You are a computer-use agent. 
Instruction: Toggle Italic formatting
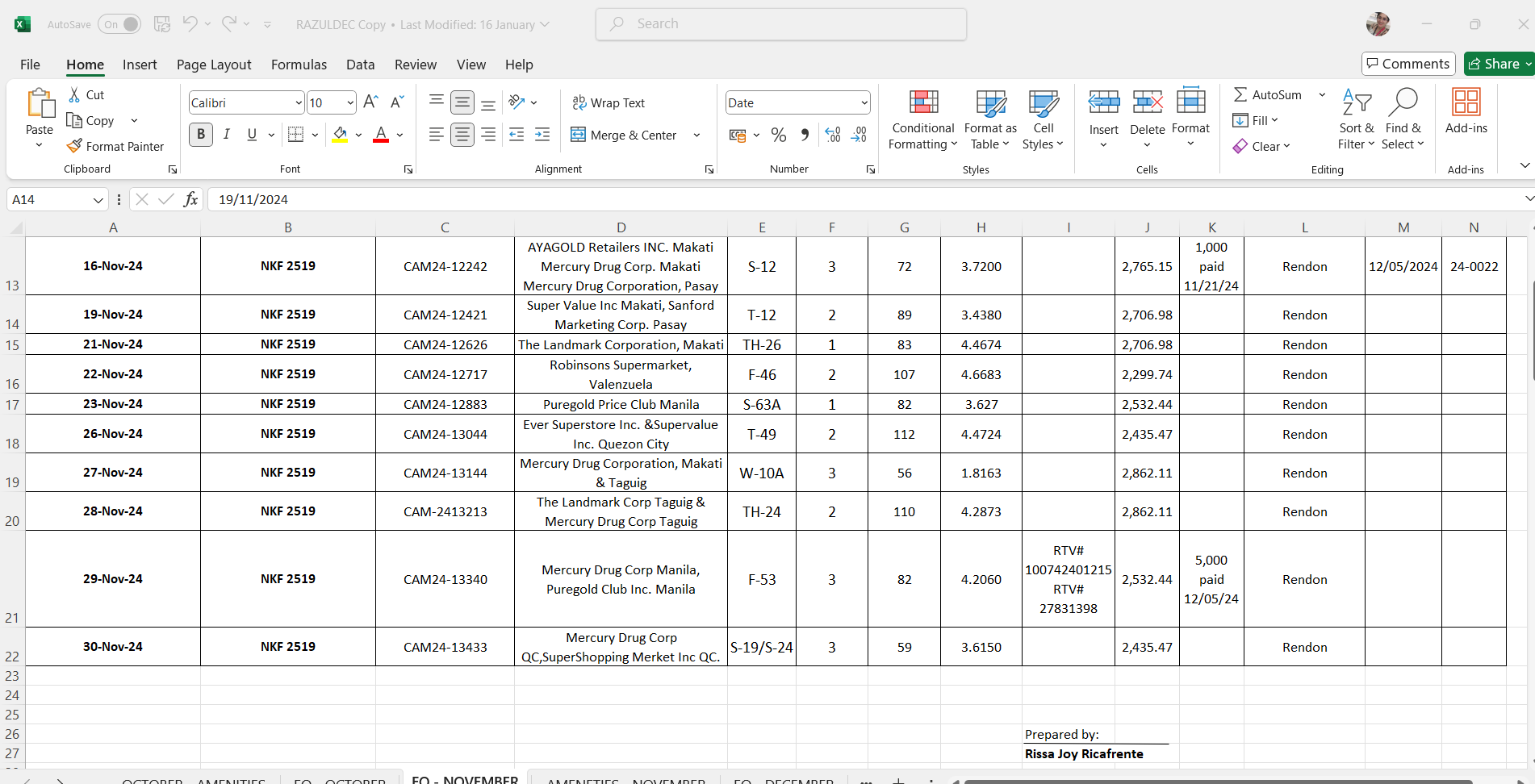coord(227,135)
